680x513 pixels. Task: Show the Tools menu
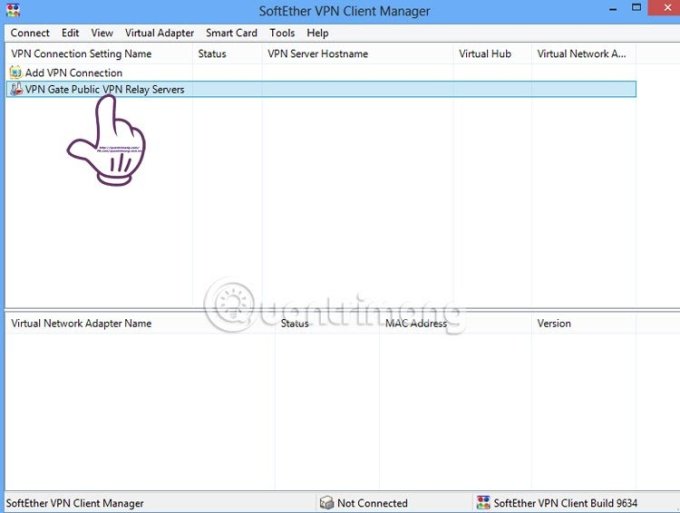(282, 33)
